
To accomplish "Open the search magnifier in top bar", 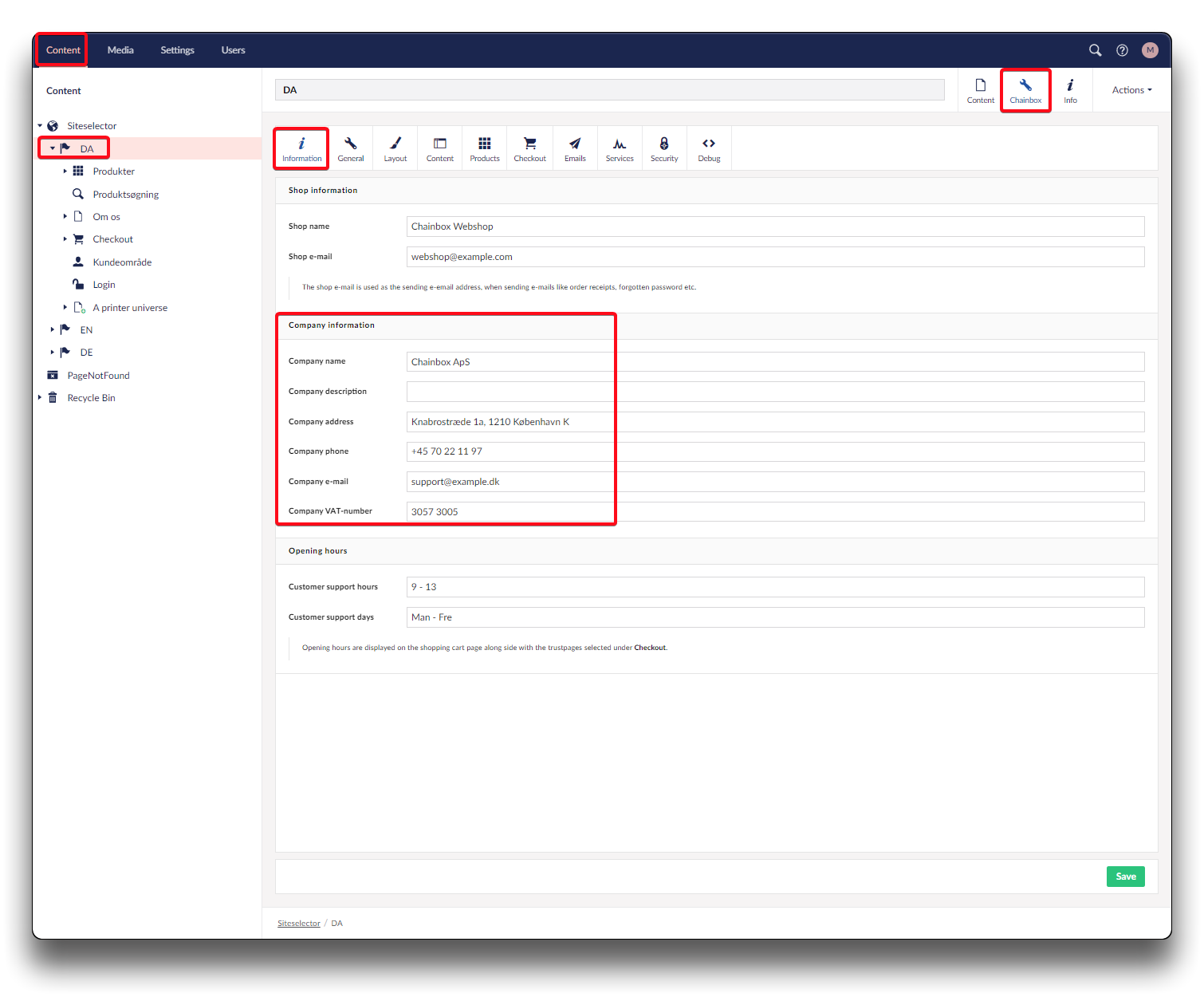I will 1095,50.
